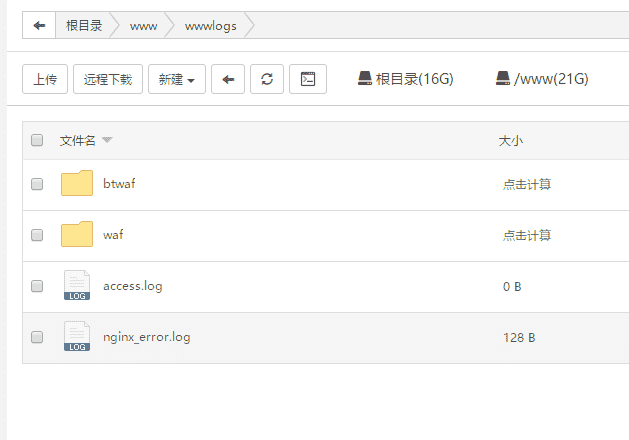Refresh the file list

(266, 80)
